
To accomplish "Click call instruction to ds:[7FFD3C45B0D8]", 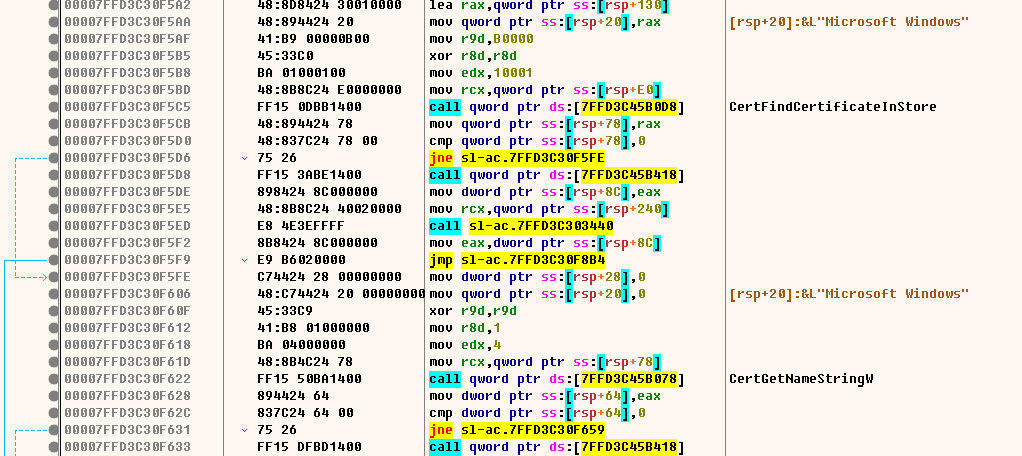I will click(558, 107).
